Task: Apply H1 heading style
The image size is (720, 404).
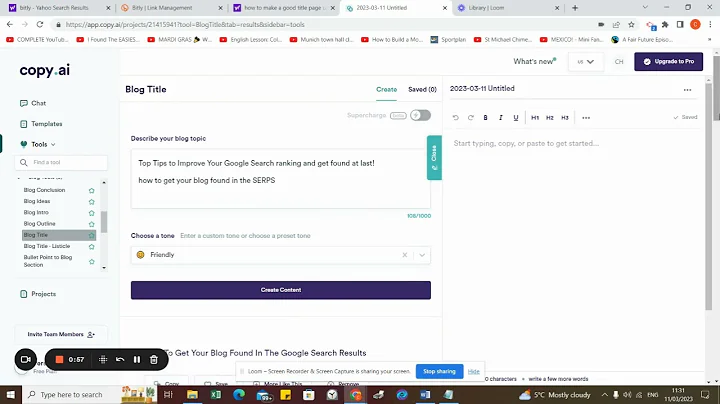Action: point(535,118)
